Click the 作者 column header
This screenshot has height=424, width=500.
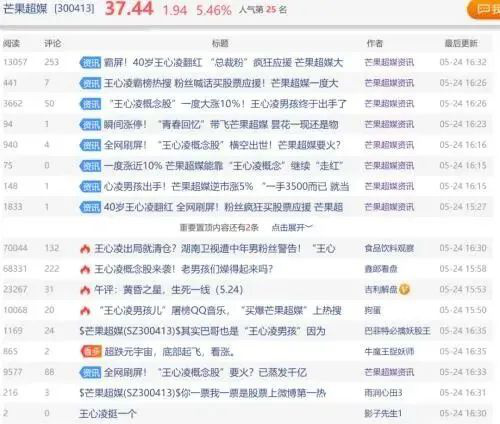click(x=375, y=43)
